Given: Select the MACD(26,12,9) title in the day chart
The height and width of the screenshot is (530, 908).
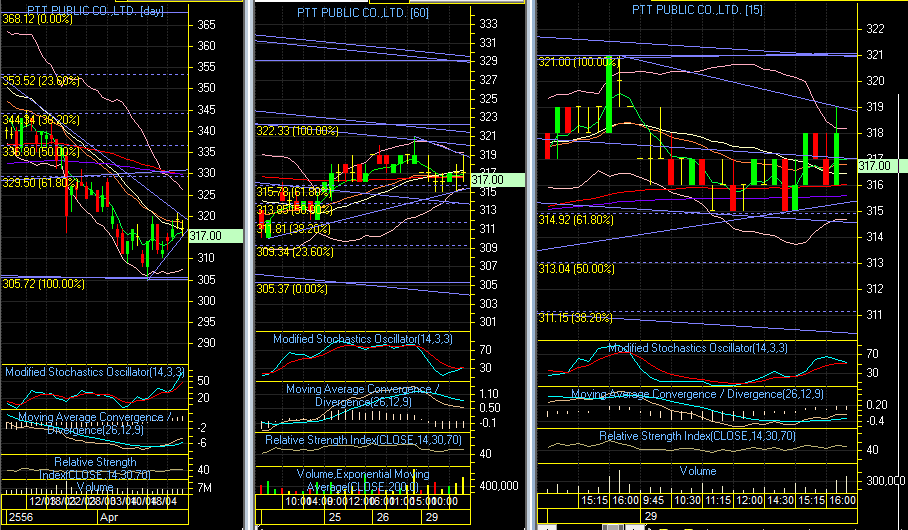Looking at the screenshot, I should pos(95,423).
